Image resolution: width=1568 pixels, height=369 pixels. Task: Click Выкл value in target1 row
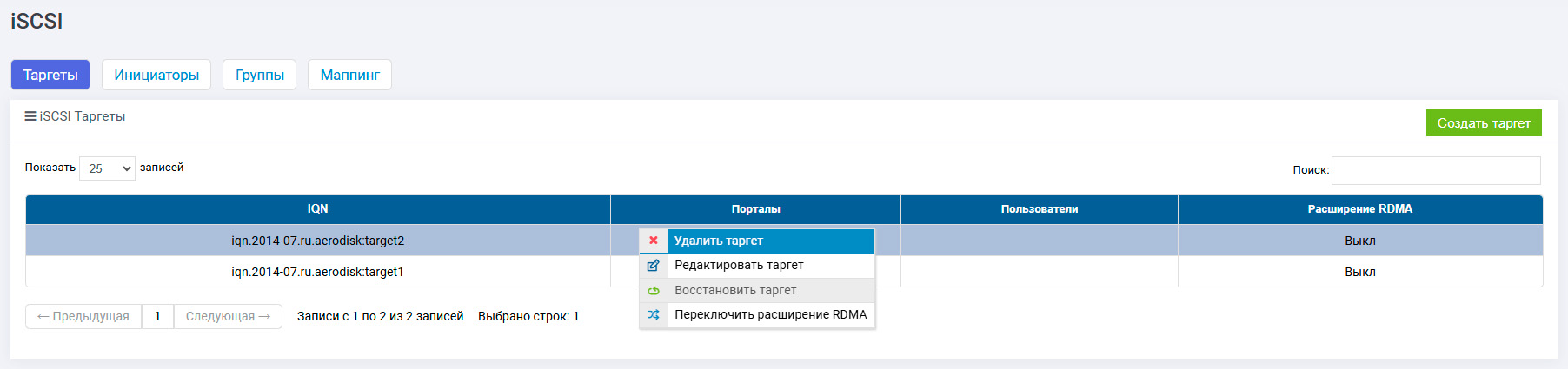1360,272
